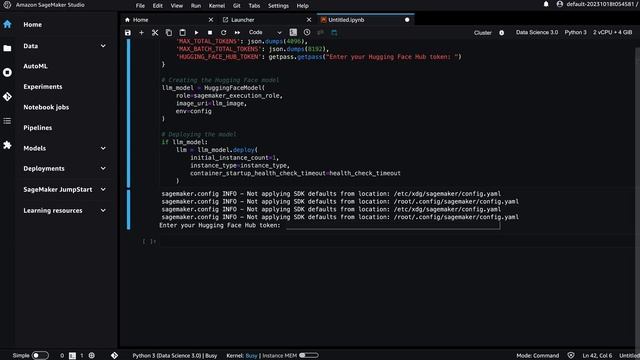
Task: Expand the Data section
Action: coord(103,46)
